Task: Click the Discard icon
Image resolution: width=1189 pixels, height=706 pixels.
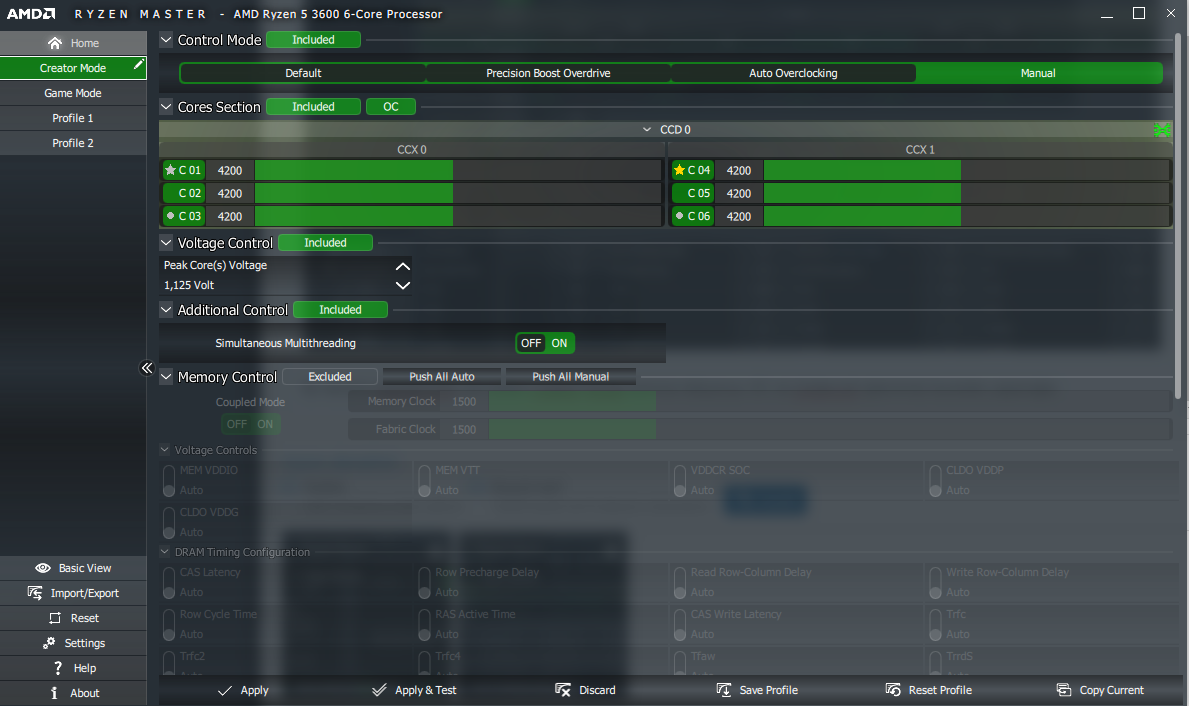Action: (563, 690)
